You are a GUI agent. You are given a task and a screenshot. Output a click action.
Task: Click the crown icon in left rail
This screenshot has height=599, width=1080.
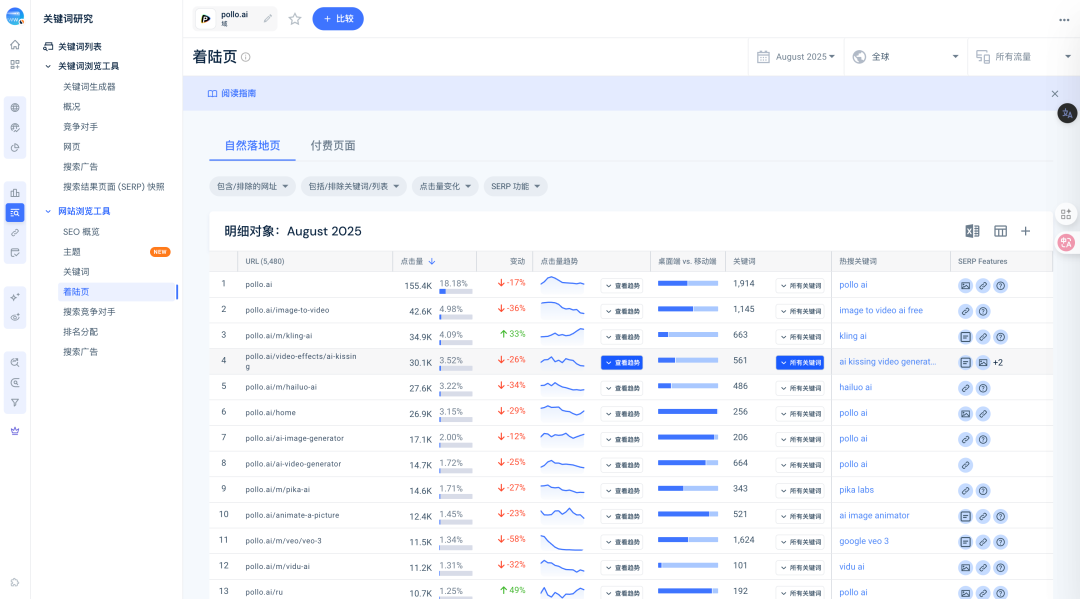pos(14,431)
